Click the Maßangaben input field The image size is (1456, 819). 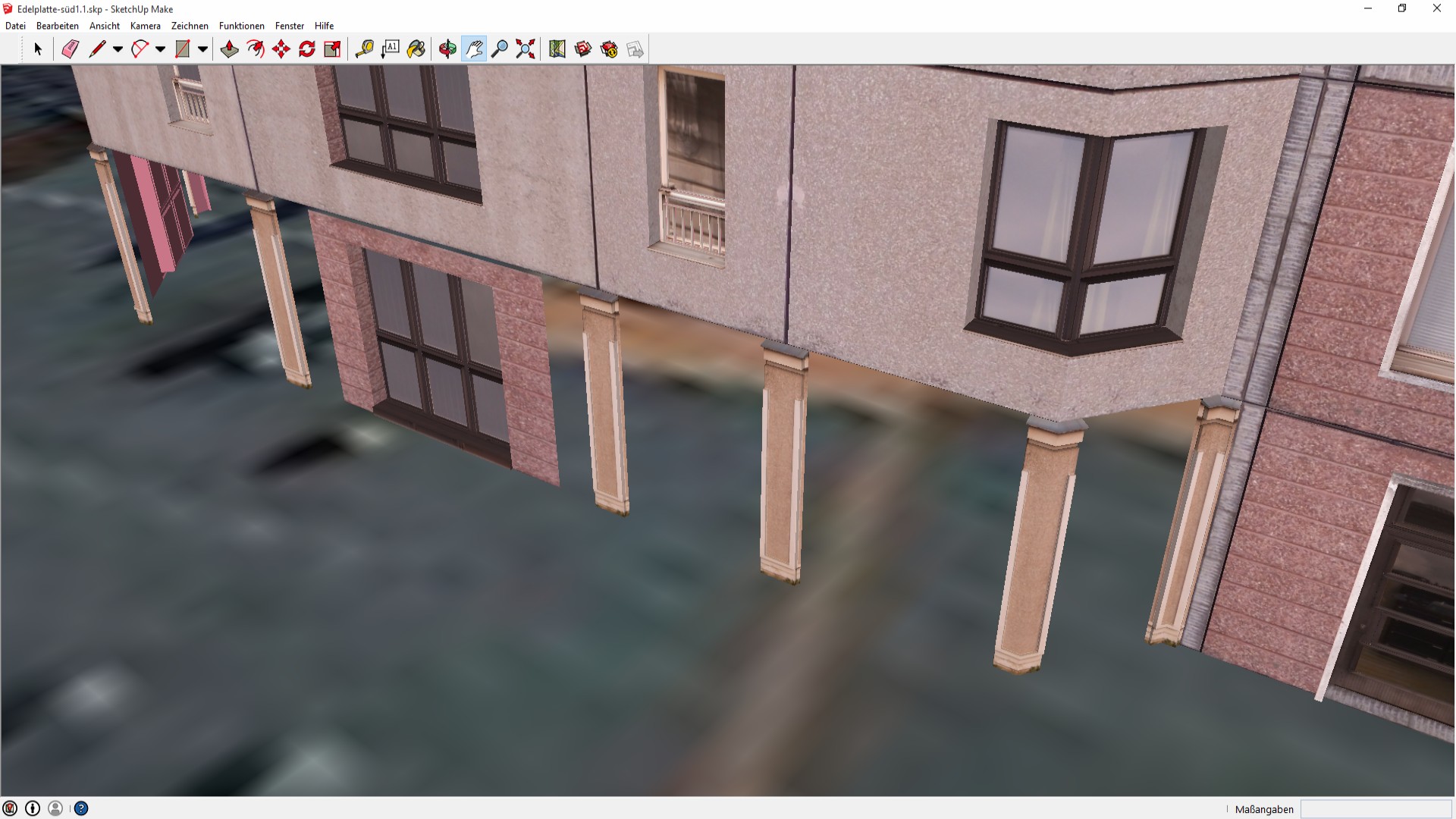[1376, 809]
